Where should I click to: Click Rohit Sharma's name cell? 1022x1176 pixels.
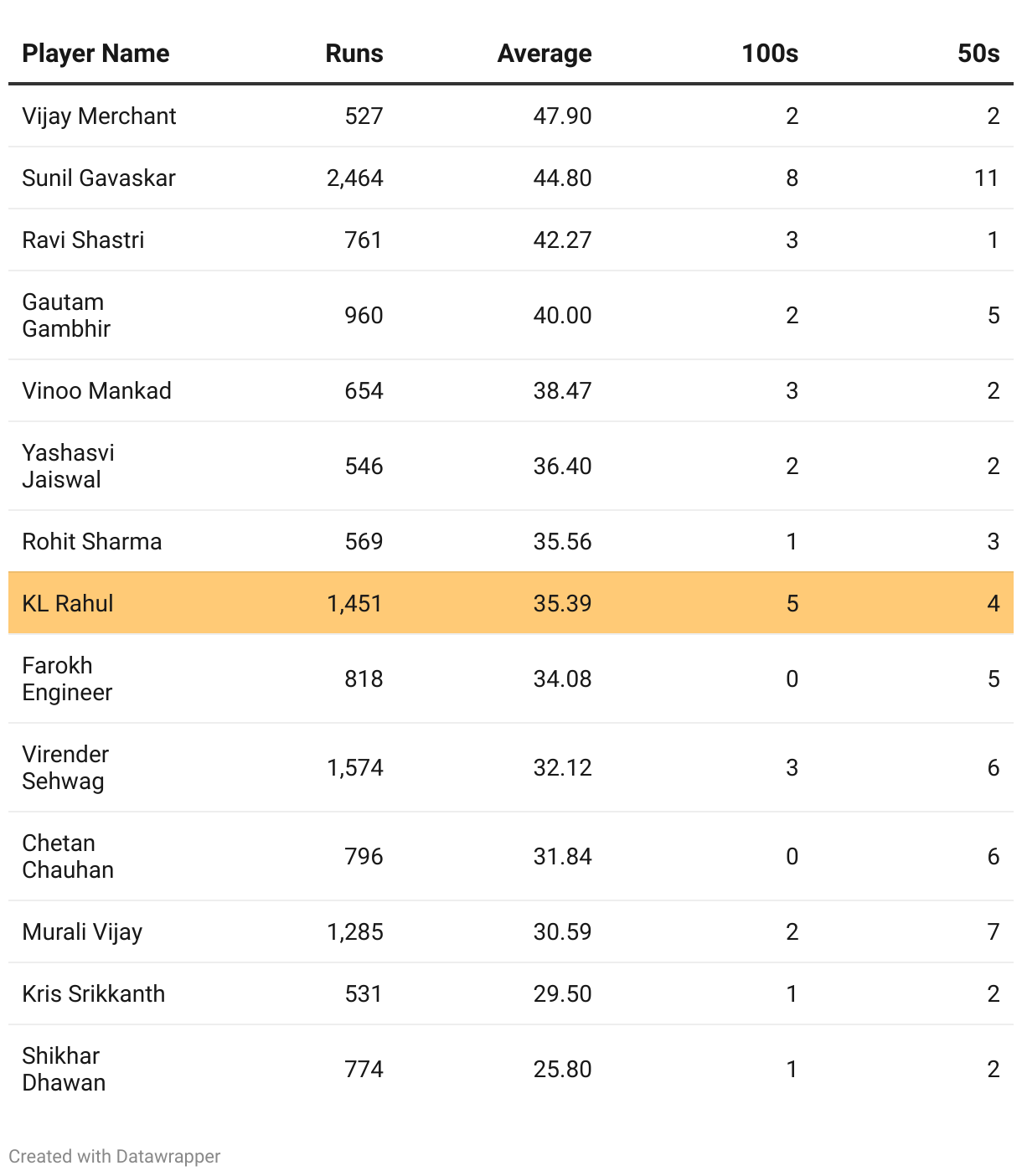click(92, 541)
